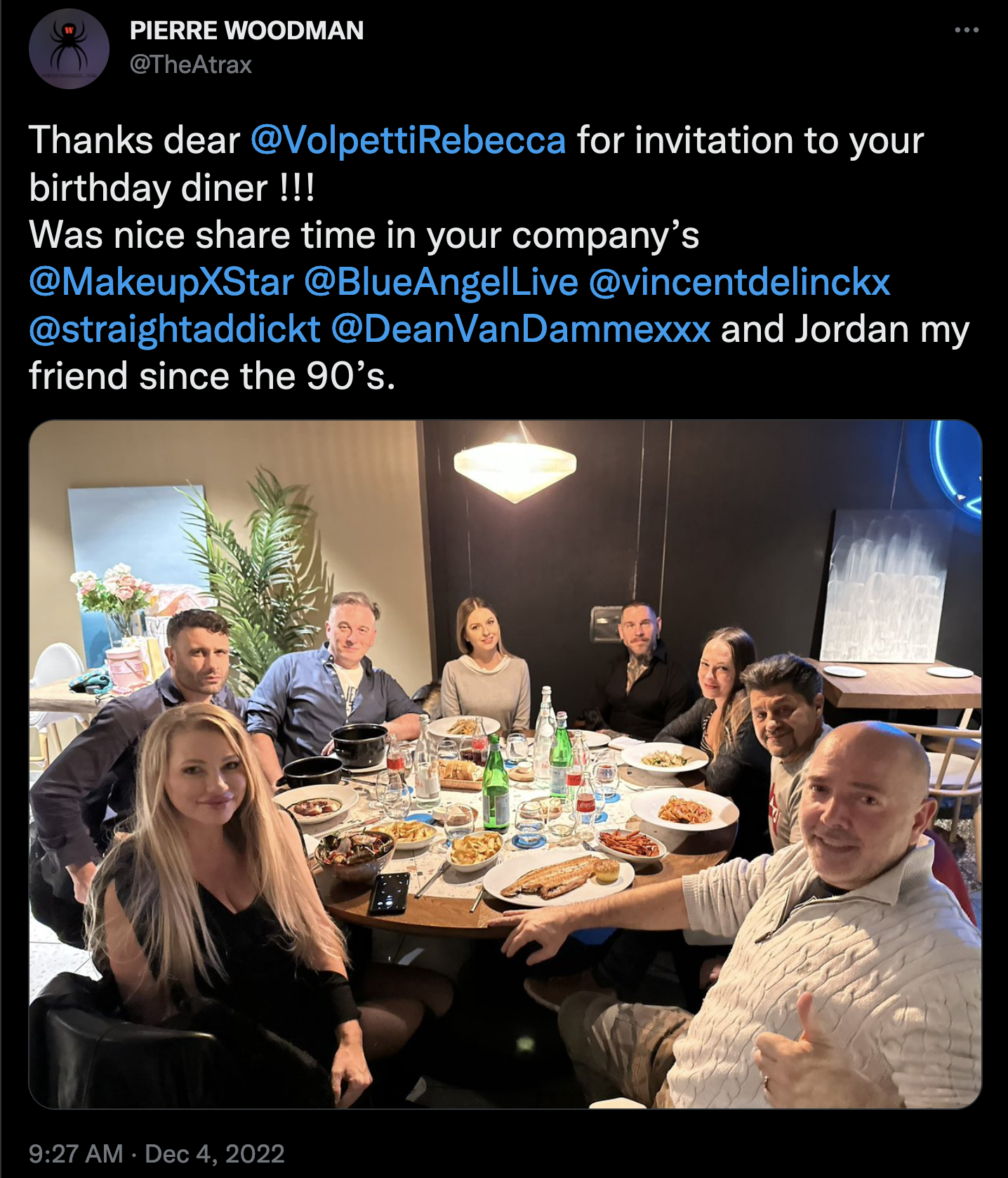This screenshot has width=1008, height=1178.
Task: Open the @straightaddickt mention
Action: tap(175, 329)
